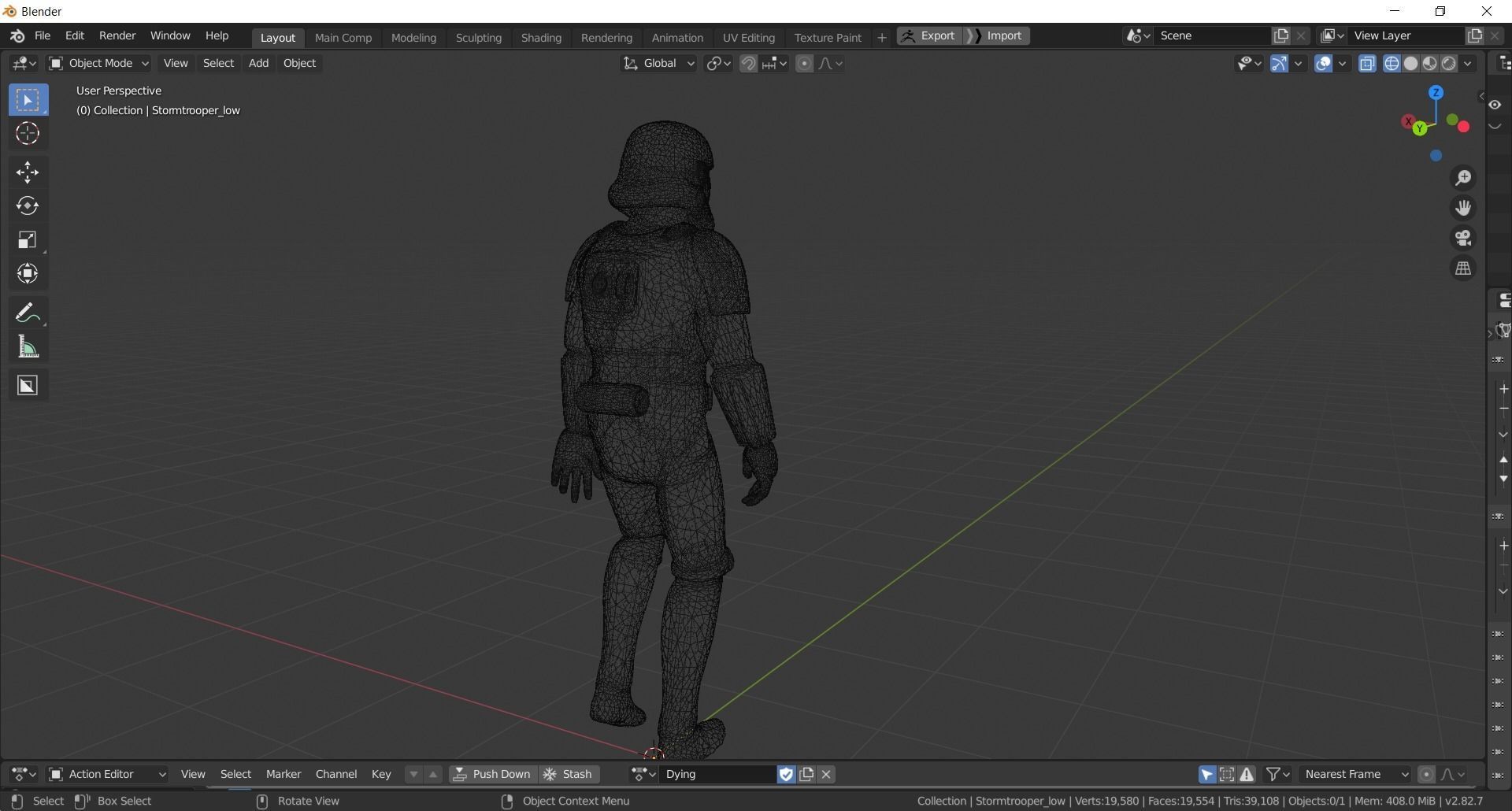
Task: Activate the 3D Cursor tool
Action: click(28, 134)
